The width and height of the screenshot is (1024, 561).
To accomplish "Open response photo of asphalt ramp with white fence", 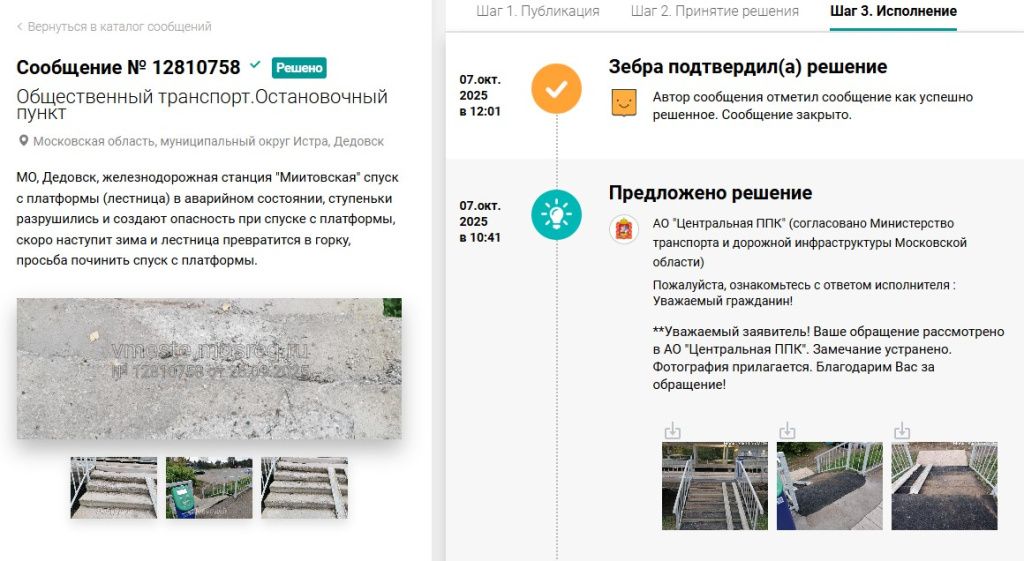I will click(x=829, y=486).
